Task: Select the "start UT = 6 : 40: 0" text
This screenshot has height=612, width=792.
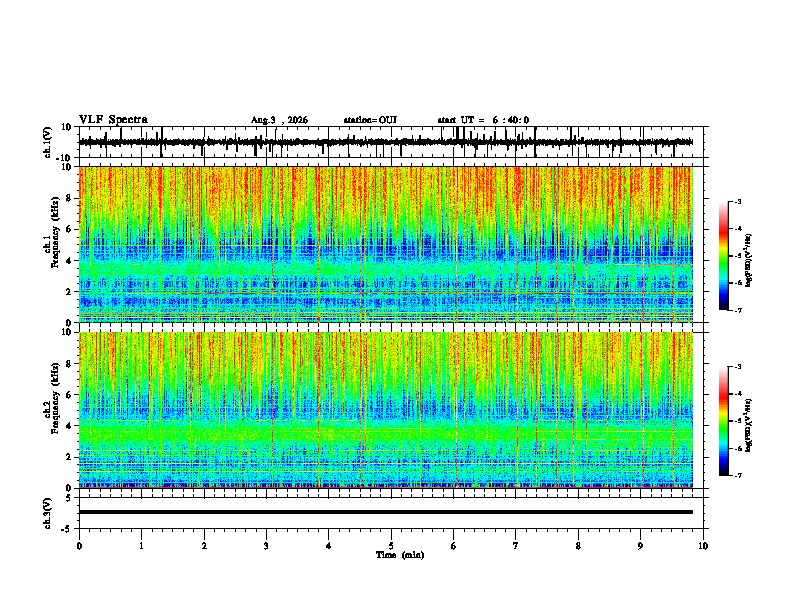Action: click(x=483, y=120)
